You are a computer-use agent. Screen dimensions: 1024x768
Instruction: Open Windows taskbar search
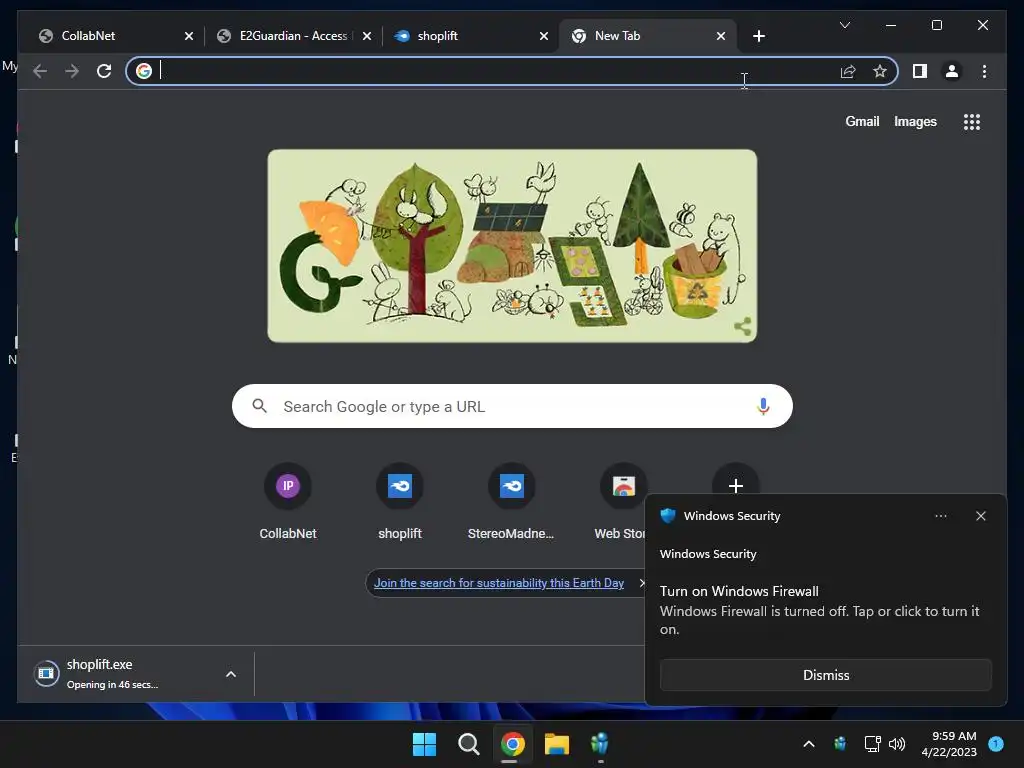468,744
